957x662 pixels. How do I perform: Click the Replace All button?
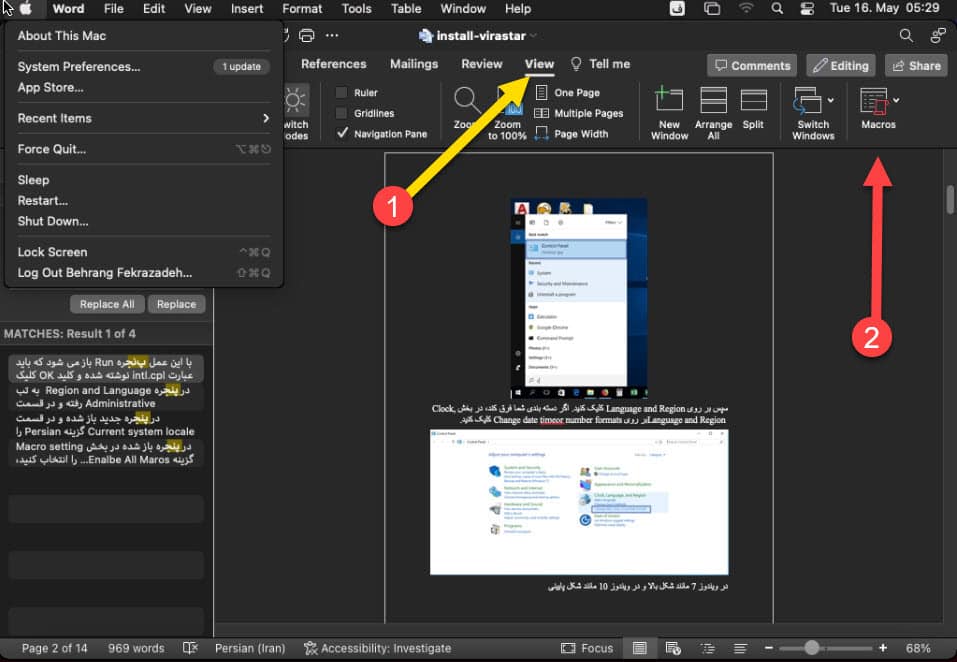pyautogui.click(x=107, y=304)
